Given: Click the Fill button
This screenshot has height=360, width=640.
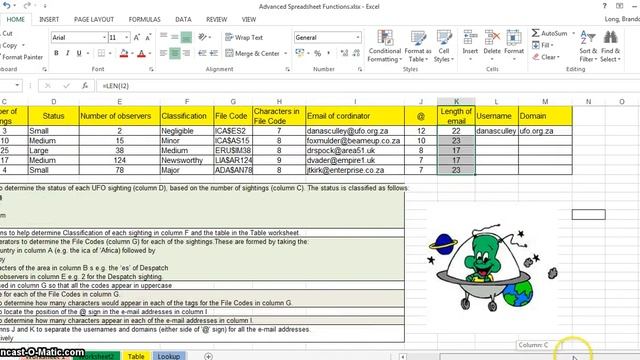Looking at the screenshot, I should pyautogui.click(x=542, y=45).
